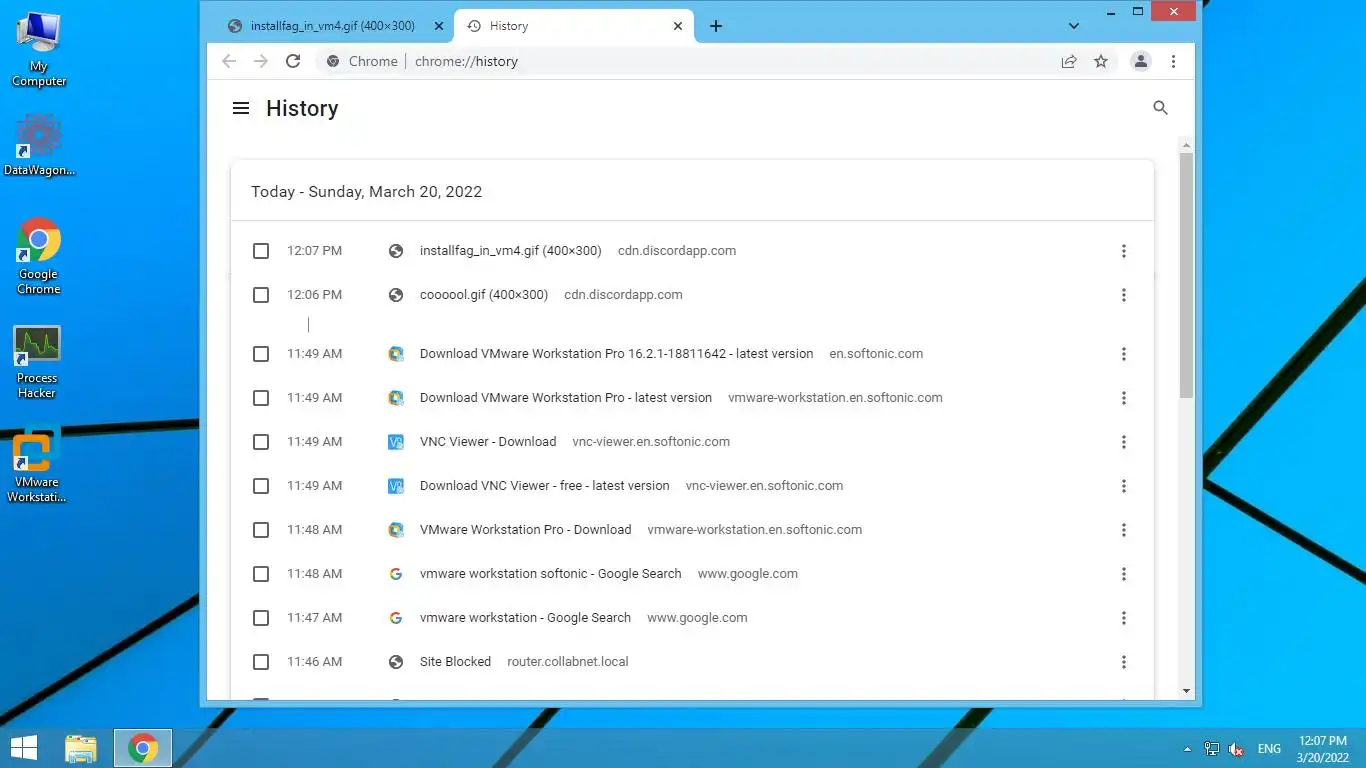Click the Chrome site info icon in address bar

[333, 61]
